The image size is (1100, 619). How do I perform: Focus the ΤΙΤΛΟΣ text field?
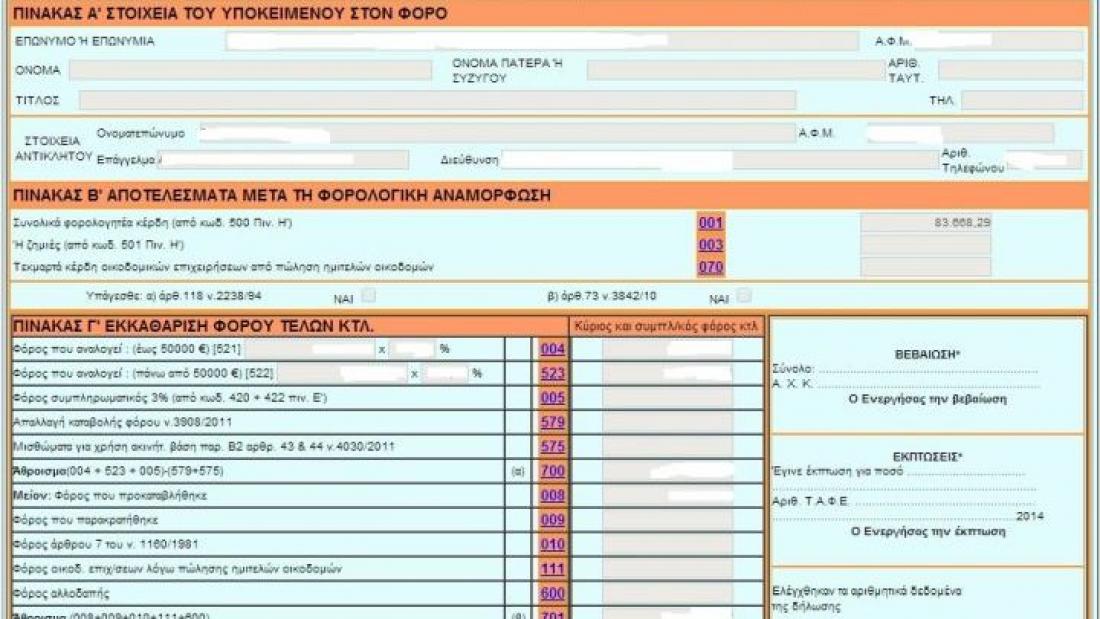(x=437, y=100)
